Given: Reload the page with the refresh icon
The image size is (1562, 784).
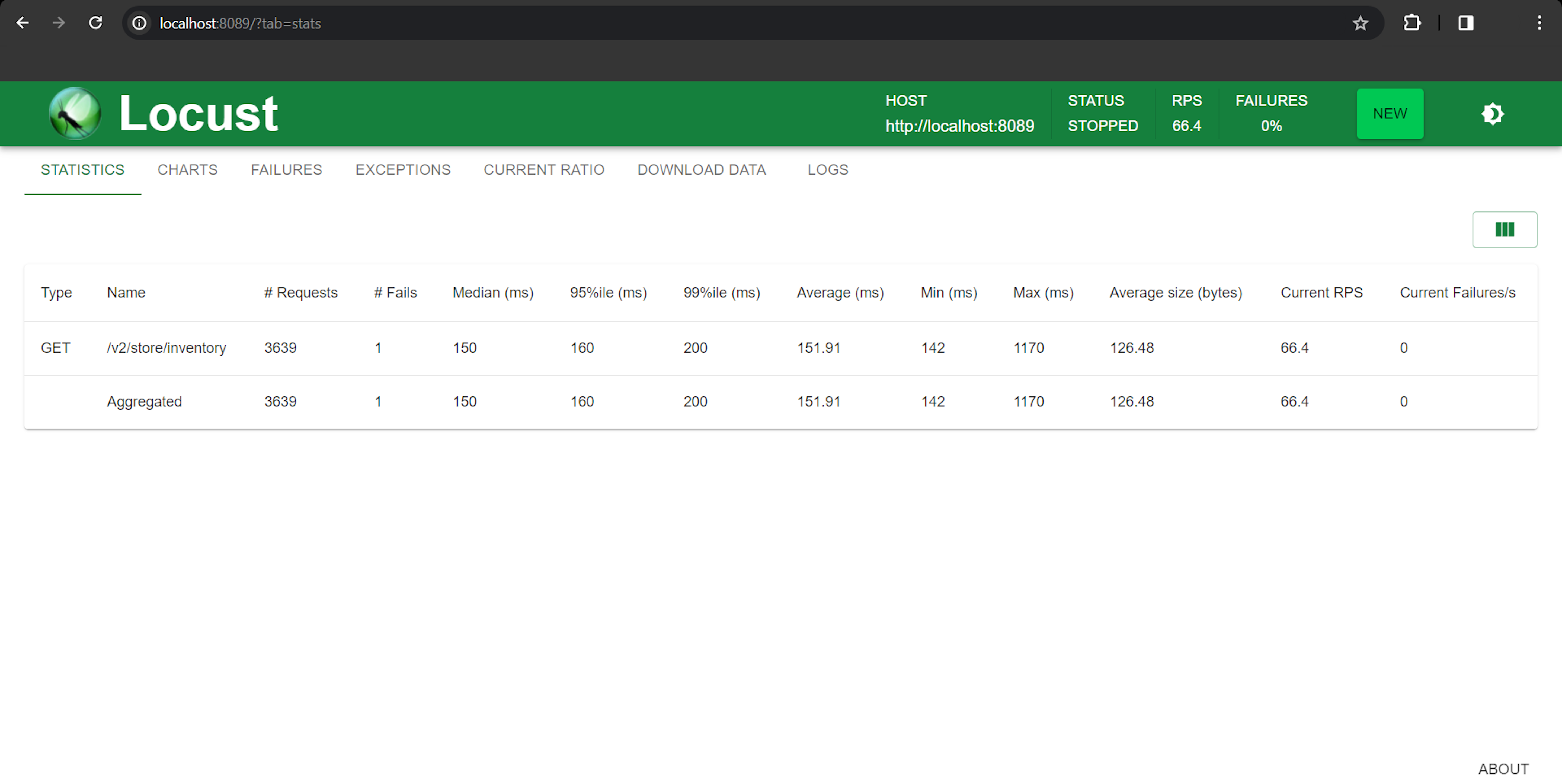Looking at the screenshot, I should pyautogui.click(x=95, y=23).
